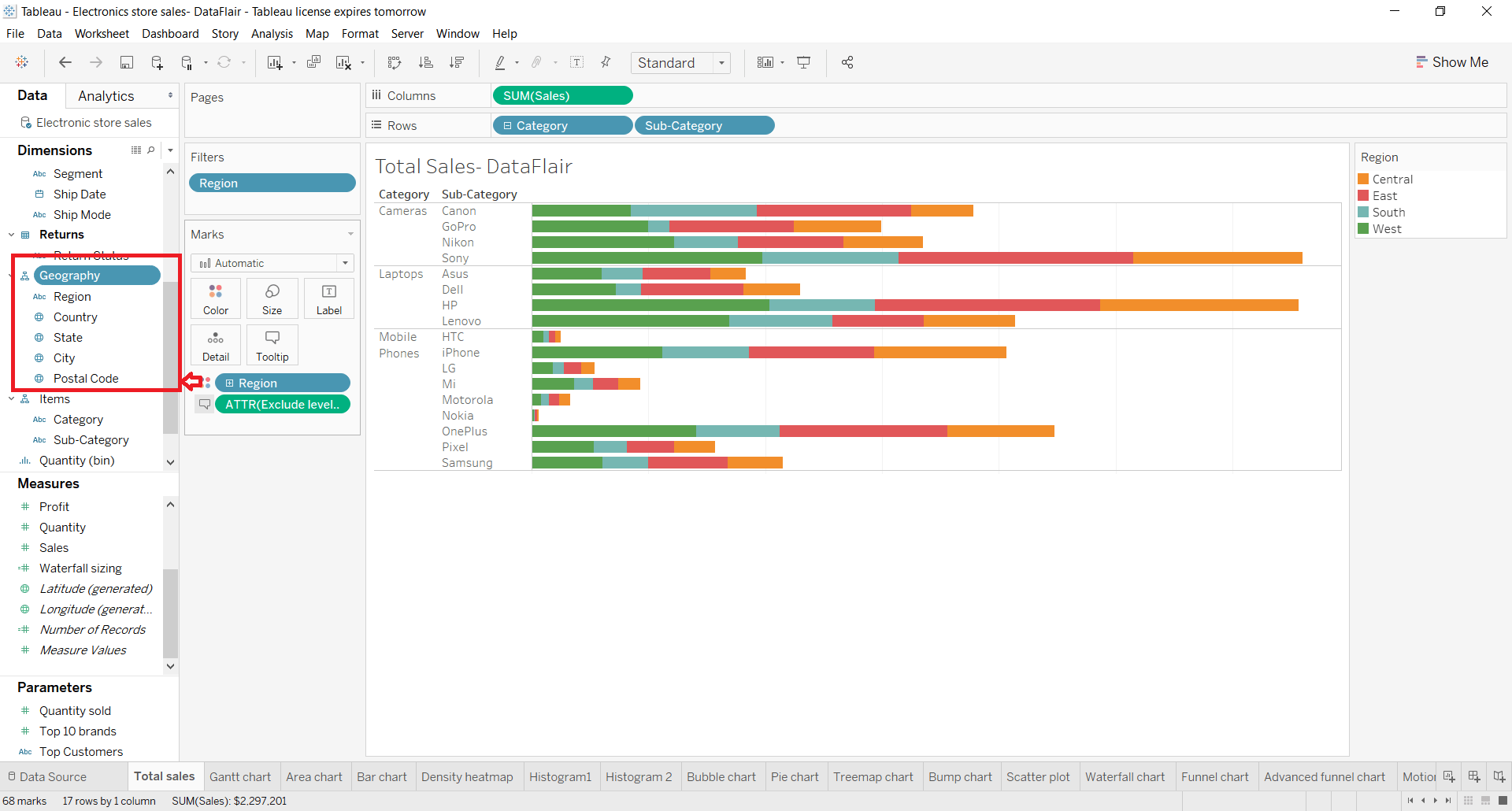Viewport: 1512px width, 811px height.
Task: Select the New Worksheet icon at bottom right
Action: pyautogui.click(x=1449, y=776)
